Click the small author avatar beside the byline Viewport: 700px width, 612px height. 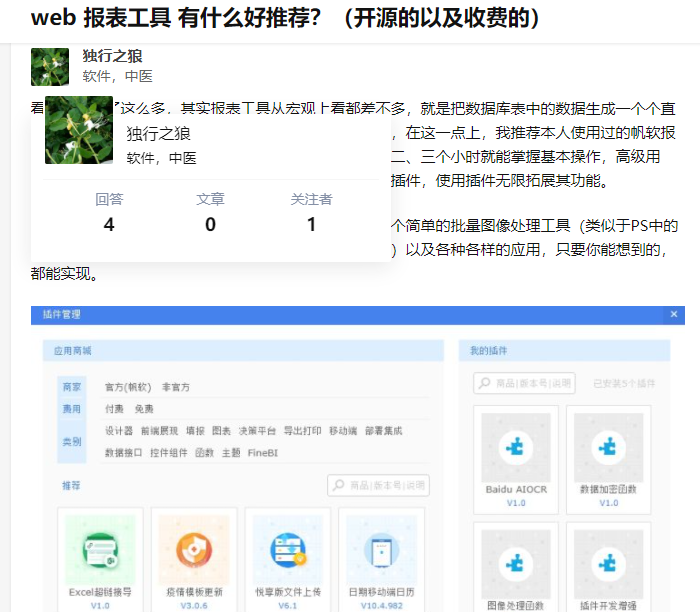(x=50, y=67)
